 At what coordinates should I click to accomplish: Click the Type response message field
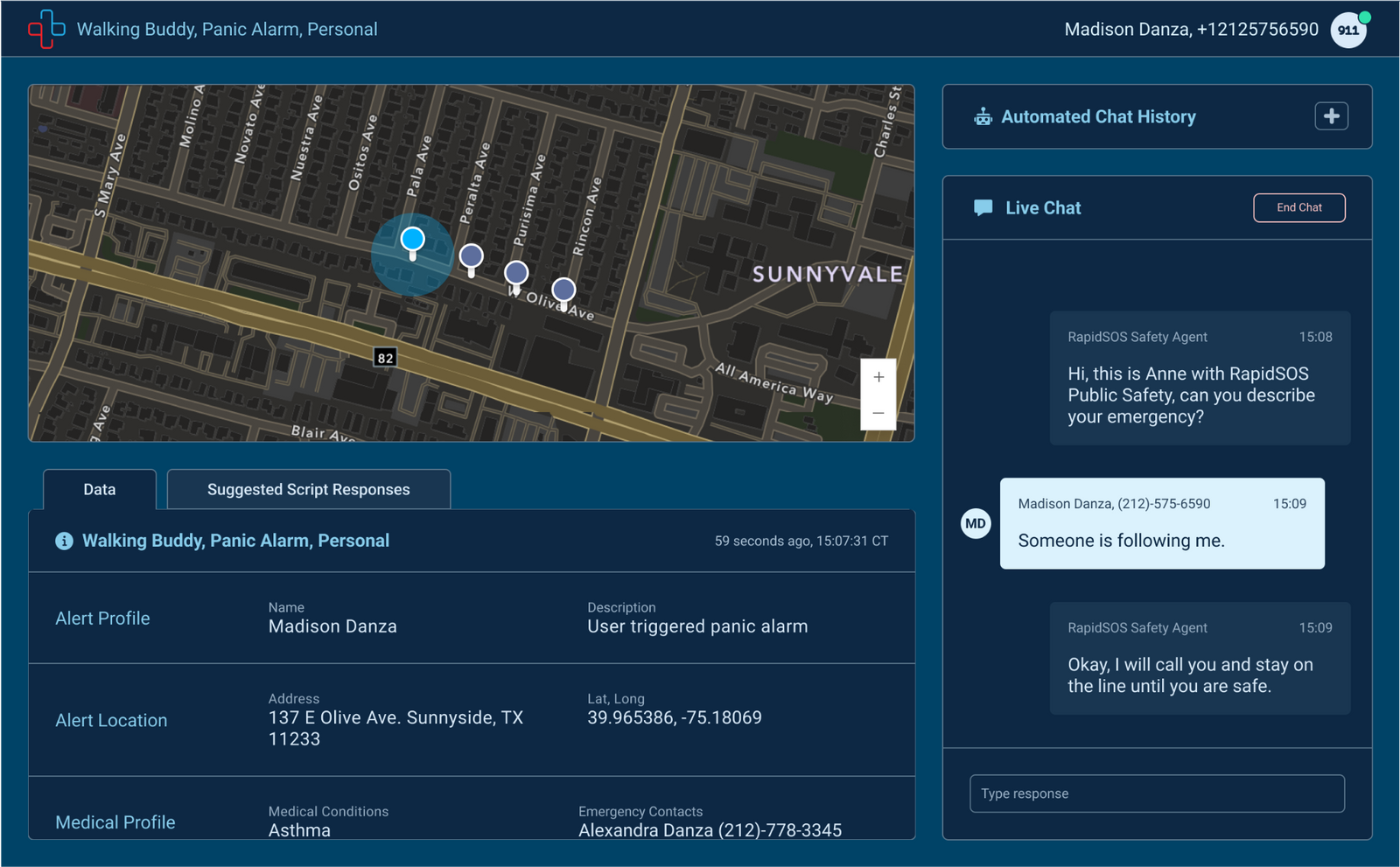1157,794
